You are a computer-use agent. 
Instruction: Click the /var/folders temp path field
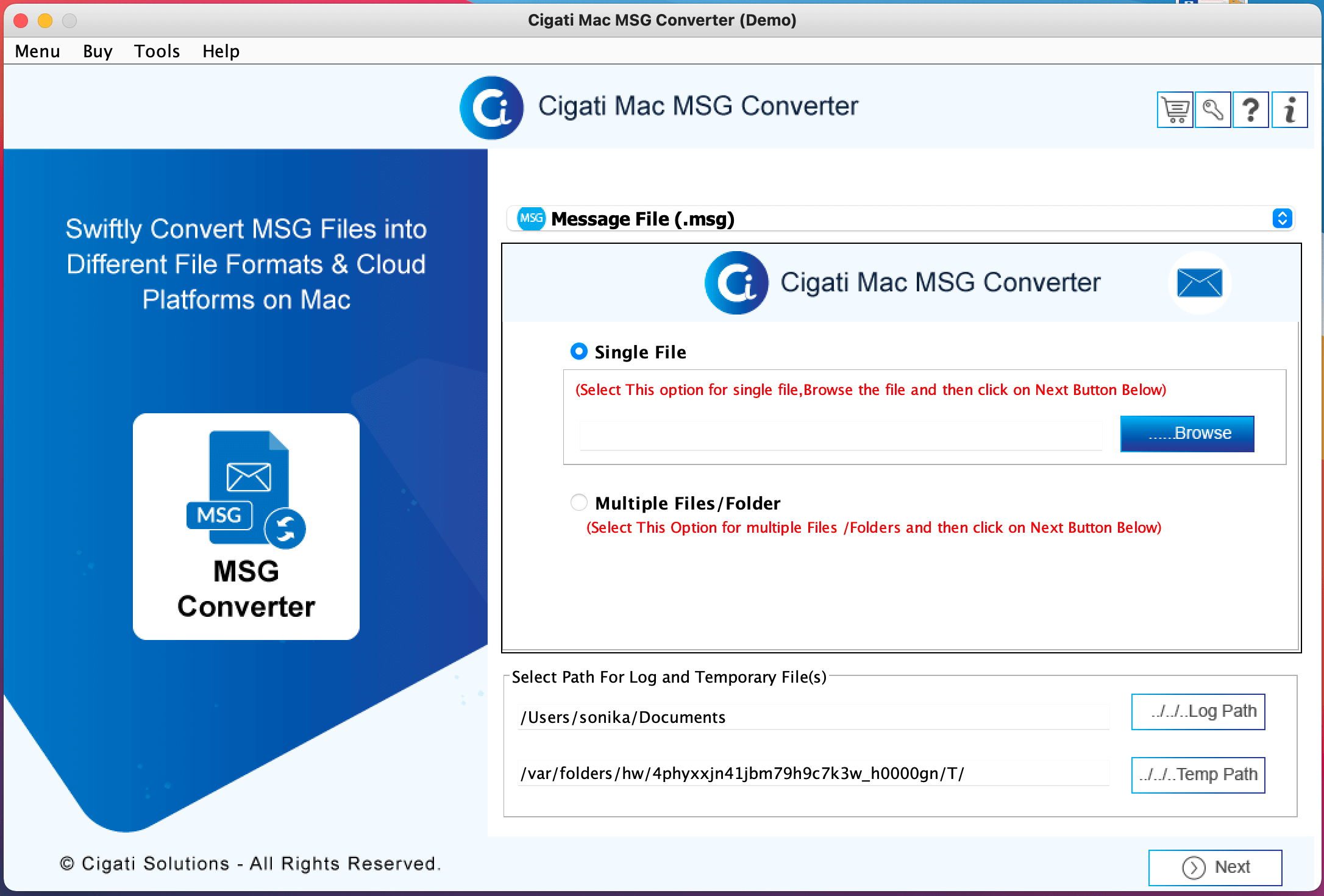[813, 773]
